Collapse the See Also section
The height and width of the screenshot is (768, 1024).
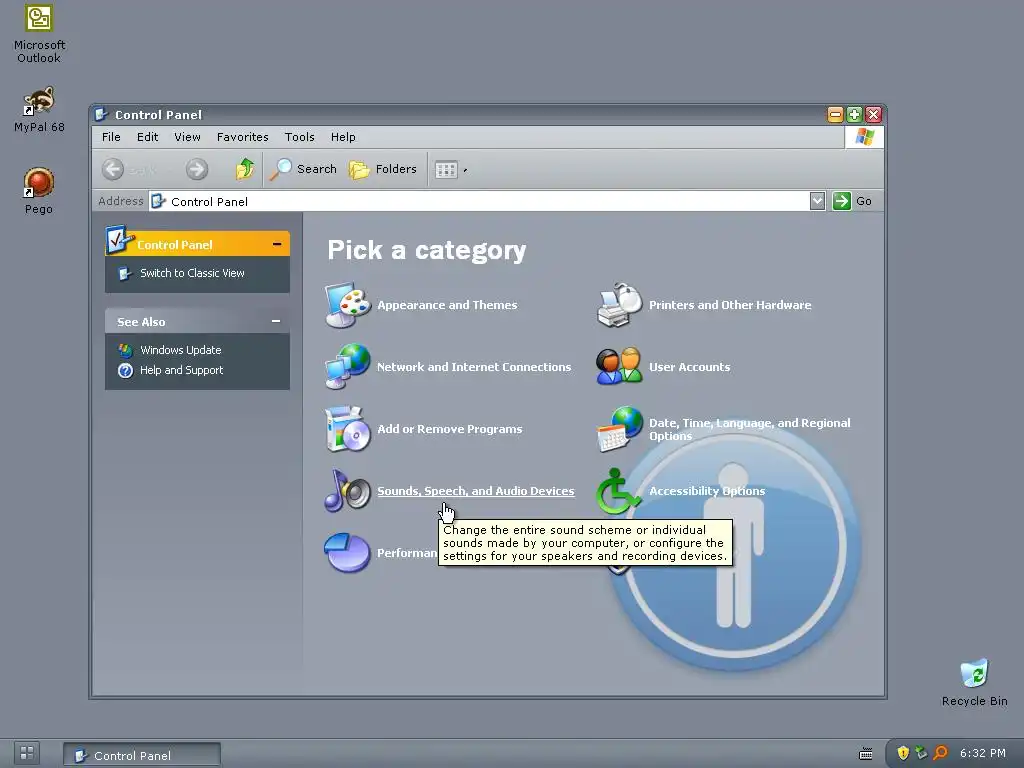click(276, 321)
